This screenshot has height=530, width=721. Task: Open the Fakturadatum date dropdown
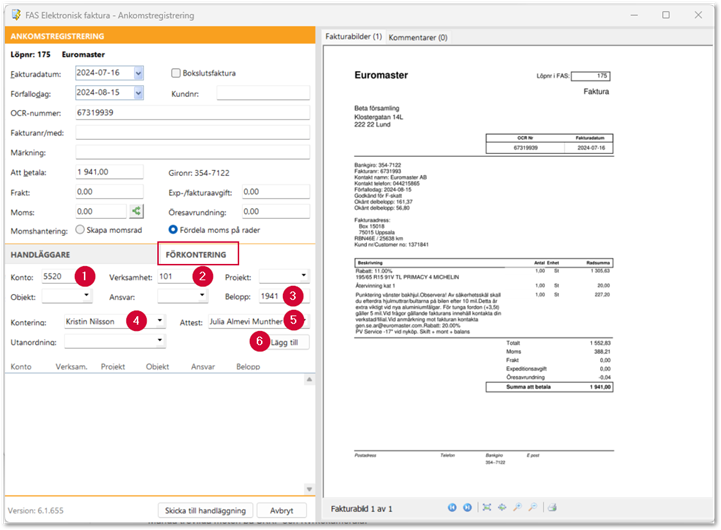click(138, 73)
